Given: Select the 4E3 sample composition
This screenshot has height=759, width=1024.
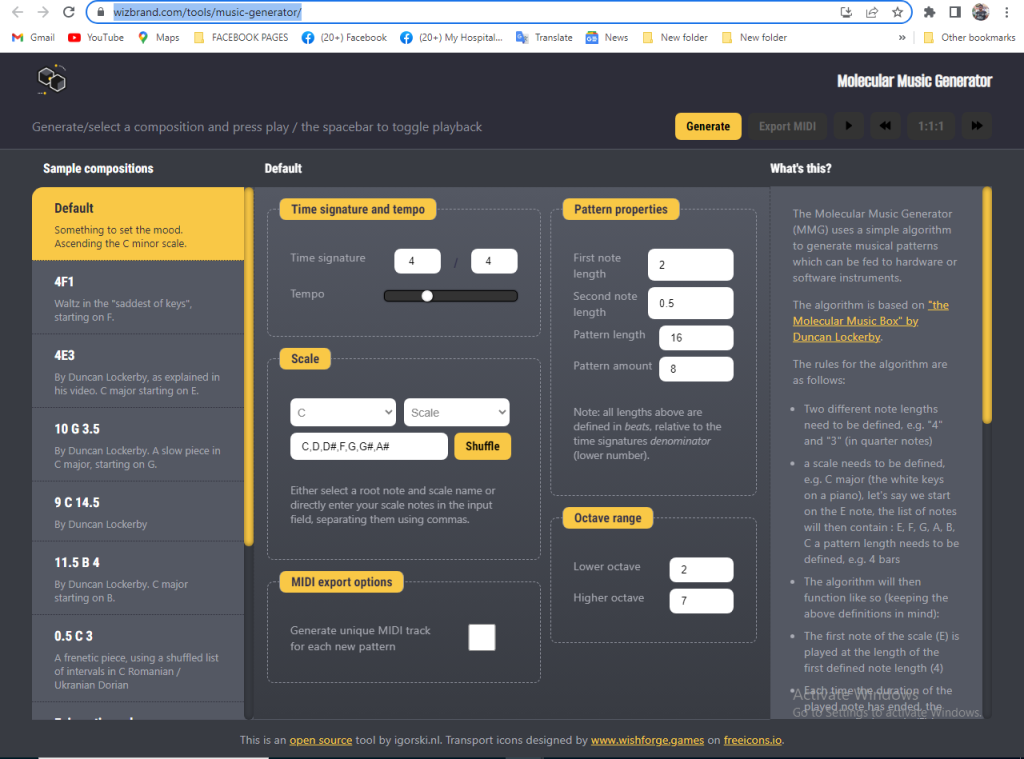Looking at the screenshot, I should click(x=138, y=372).
